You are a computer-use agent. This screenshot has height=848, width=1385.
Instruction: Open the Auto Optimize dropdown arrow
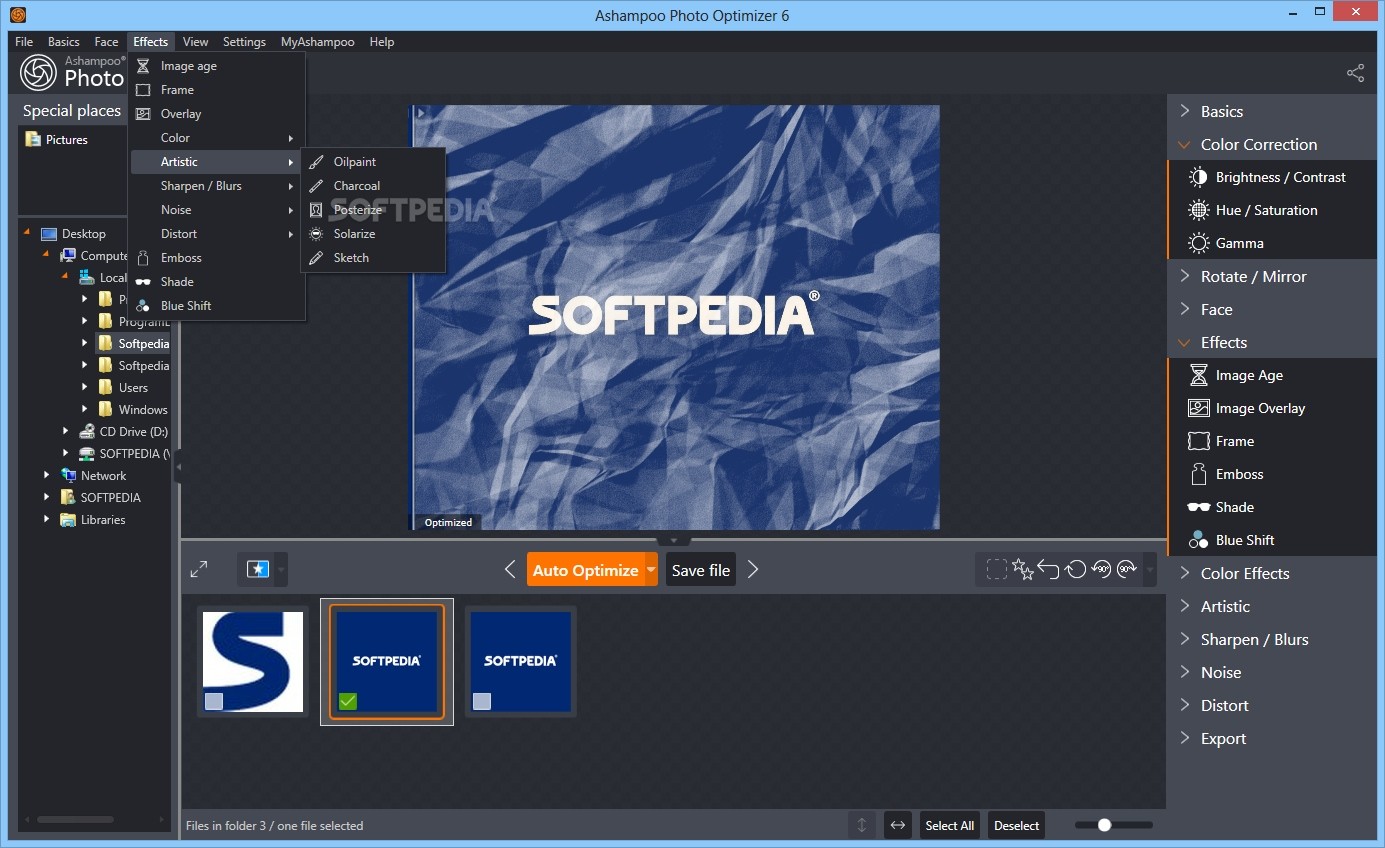[651, 569]
